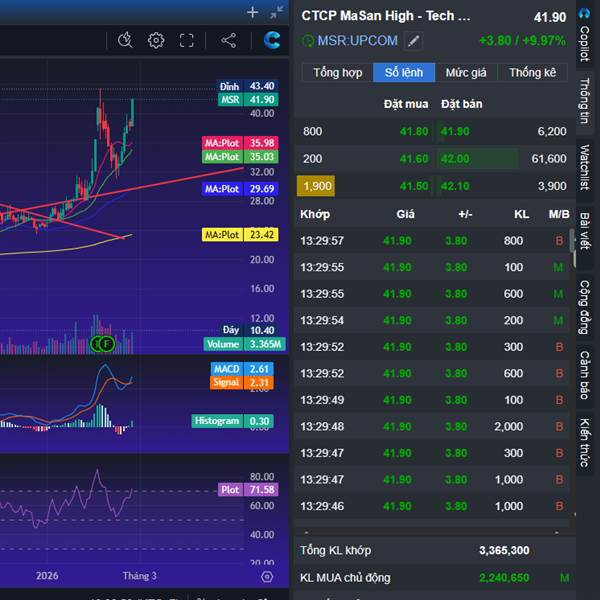Open the Kiến thức side panel
The width and height of the screenshot is (600, 600).
584,443
